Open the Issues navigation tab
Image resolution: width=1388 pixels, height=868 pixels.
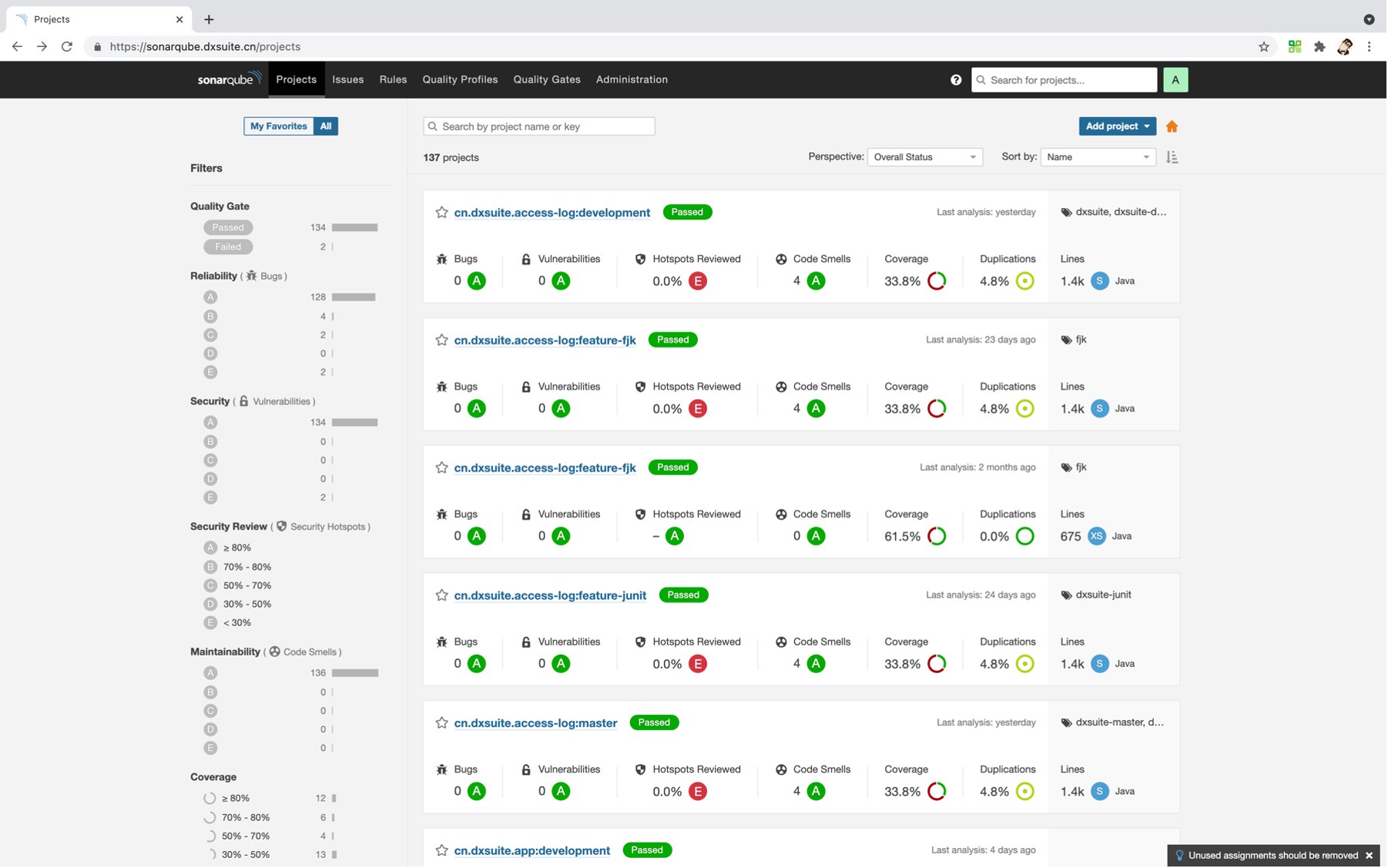point(347,80)
